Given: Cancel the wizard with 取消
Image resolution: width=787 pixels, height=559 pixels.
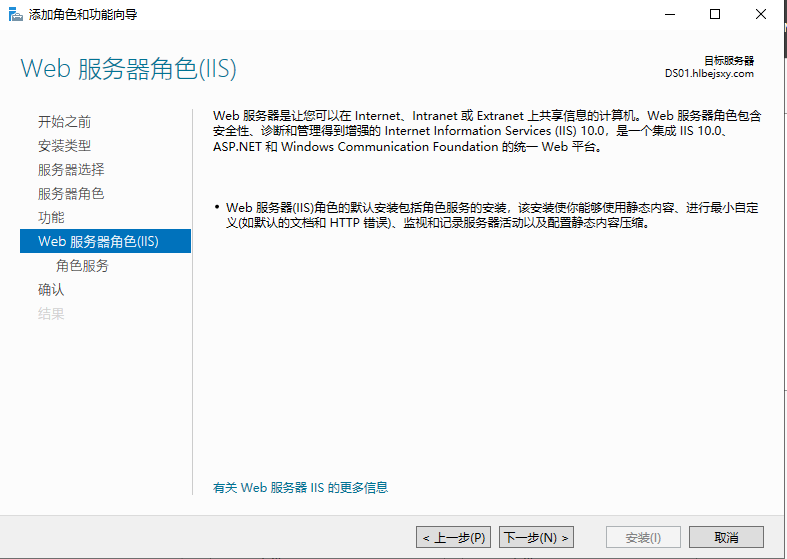Looking at the screenshot, I should tap(726, 538).
